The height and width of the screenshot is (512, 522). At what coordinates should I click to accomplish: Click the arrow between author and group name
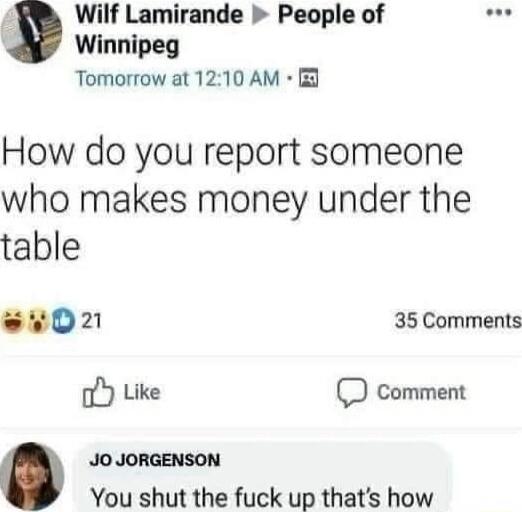(260, 16)
